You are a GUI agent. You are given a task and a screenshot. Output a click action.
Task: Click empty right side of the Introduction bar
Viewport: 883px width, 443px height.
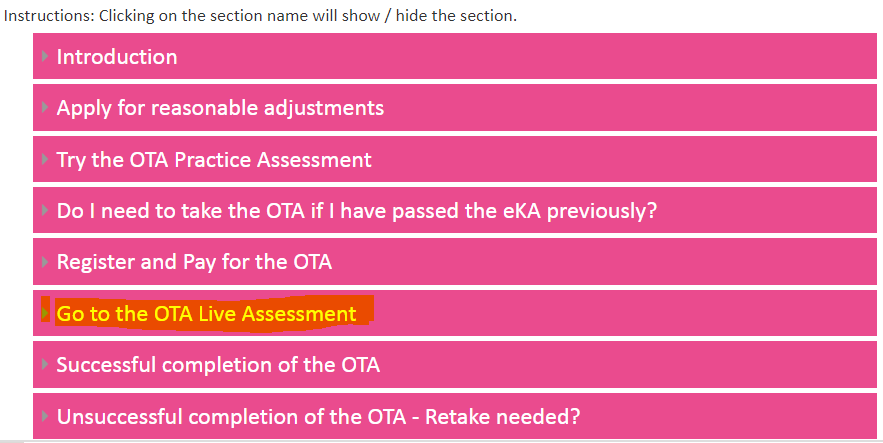[600, 57]
